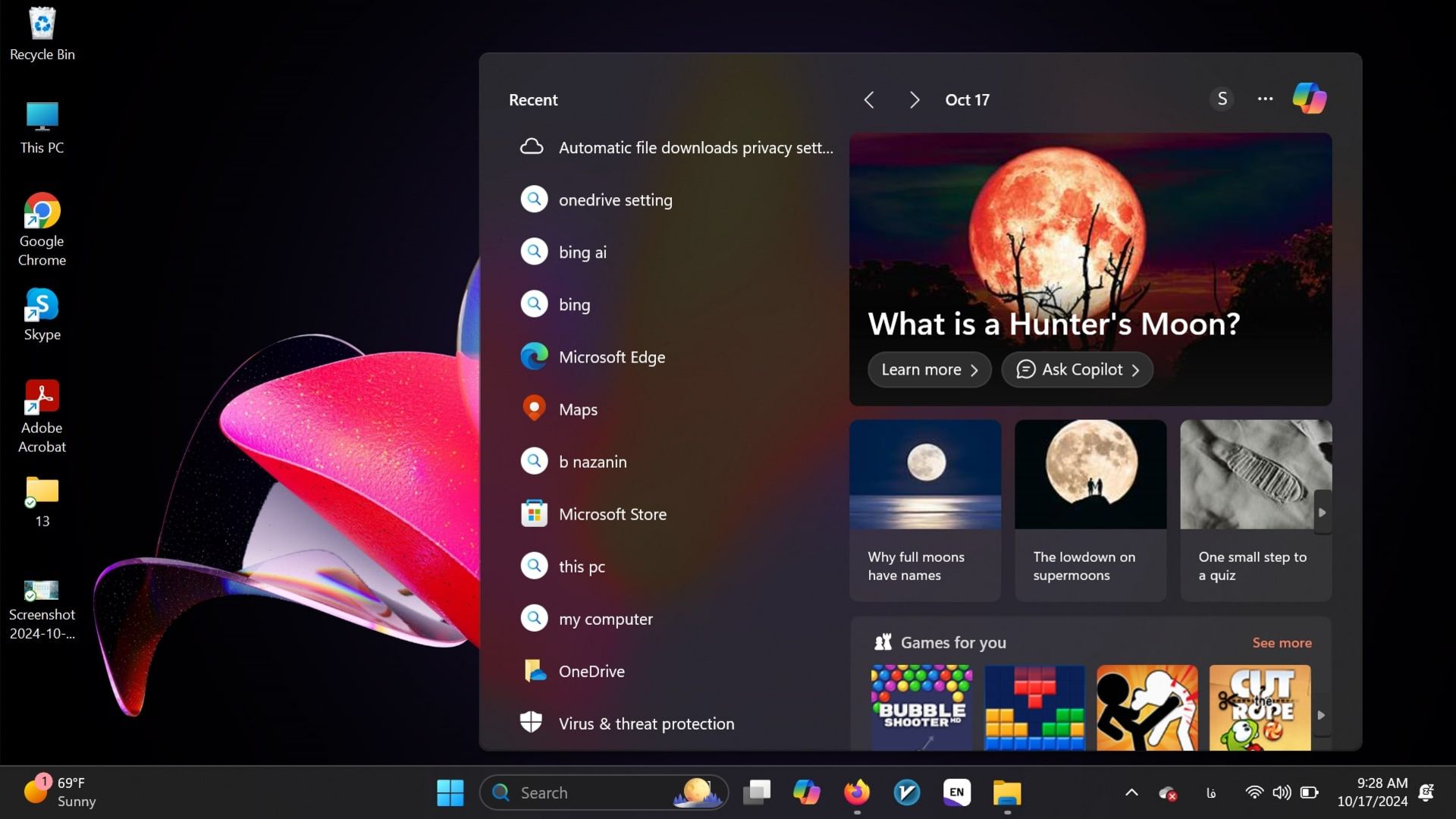Click Firefox icon in taskbar
Screen dimensions: 1456x819
(857, 792)
